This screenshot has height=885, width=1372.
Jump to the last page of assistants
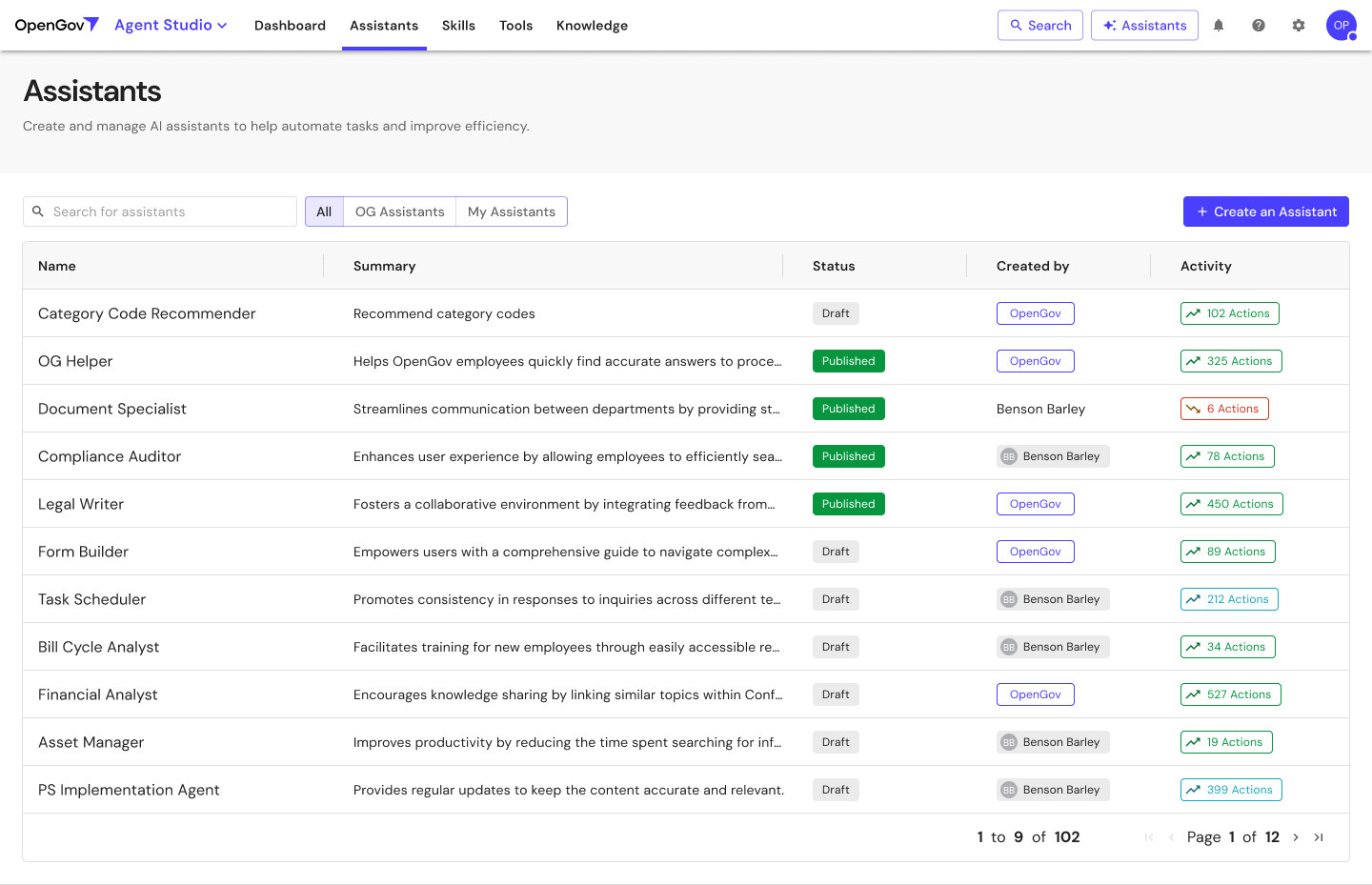[1319, 836]
